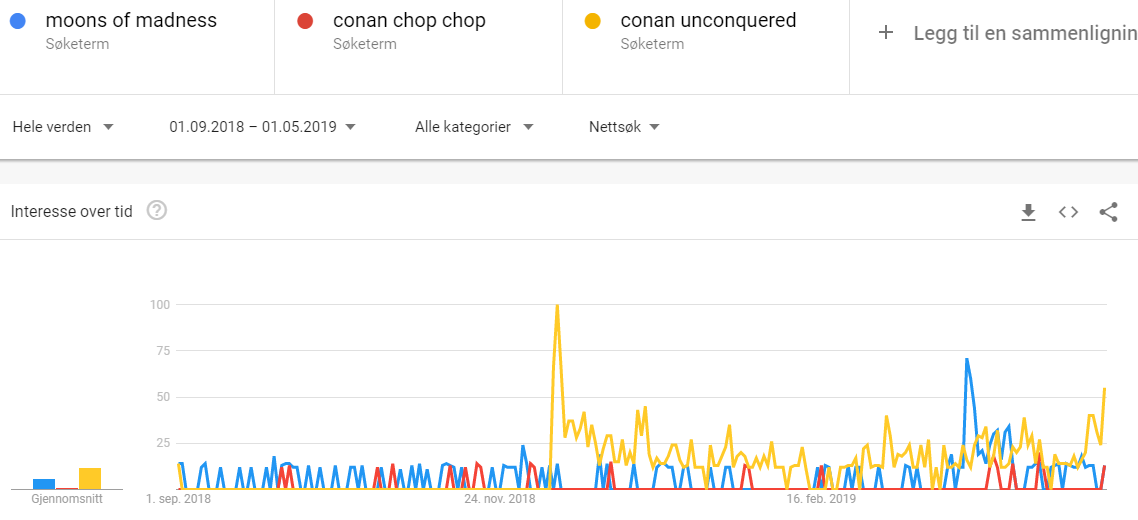
Task: Edit the conan chop chop search term
Action: click(x=409, y=20)
